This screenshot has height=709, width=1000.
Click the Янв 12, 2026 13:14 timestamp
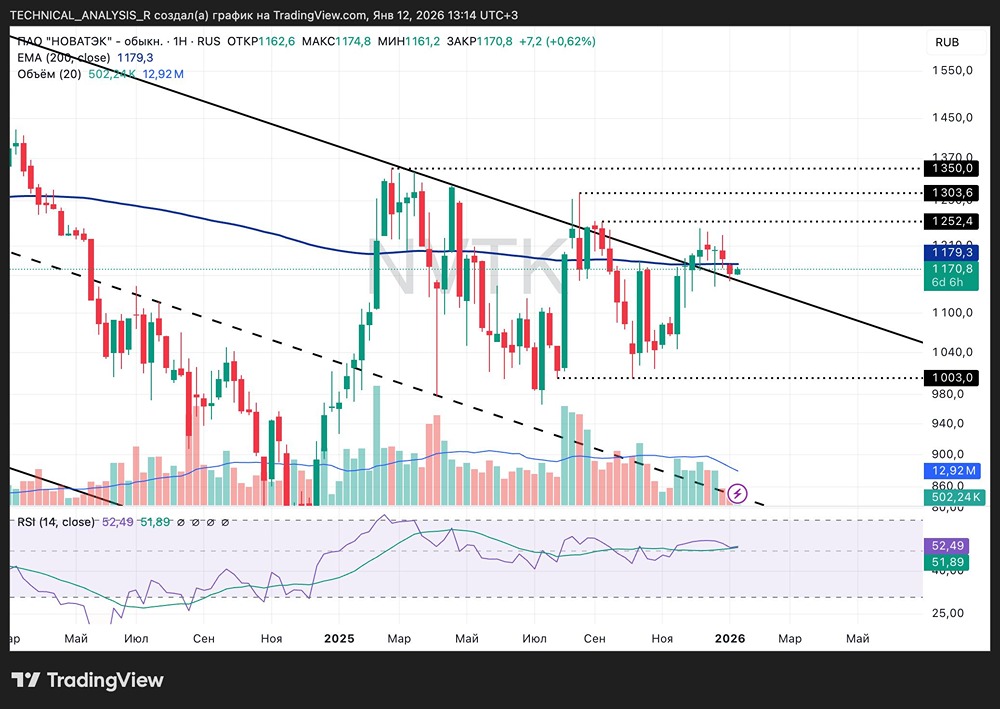click(x=445, y=15)
